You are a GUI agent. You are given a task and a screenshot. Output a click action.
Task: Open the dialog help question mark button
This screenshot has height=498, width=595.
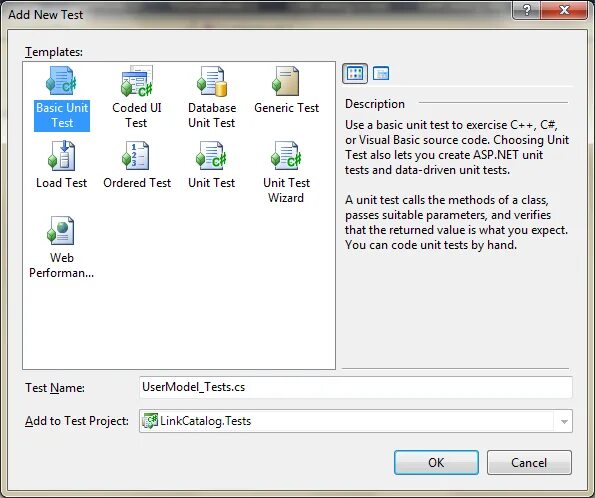coord(526,10)
